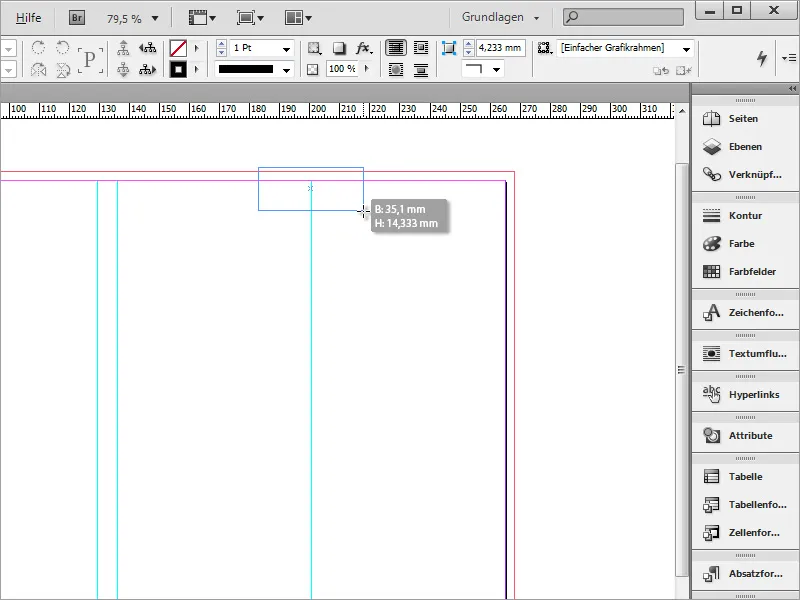Open opacity slider arrow next to 100 %
800x600 pixels.
tap(366, 68)
